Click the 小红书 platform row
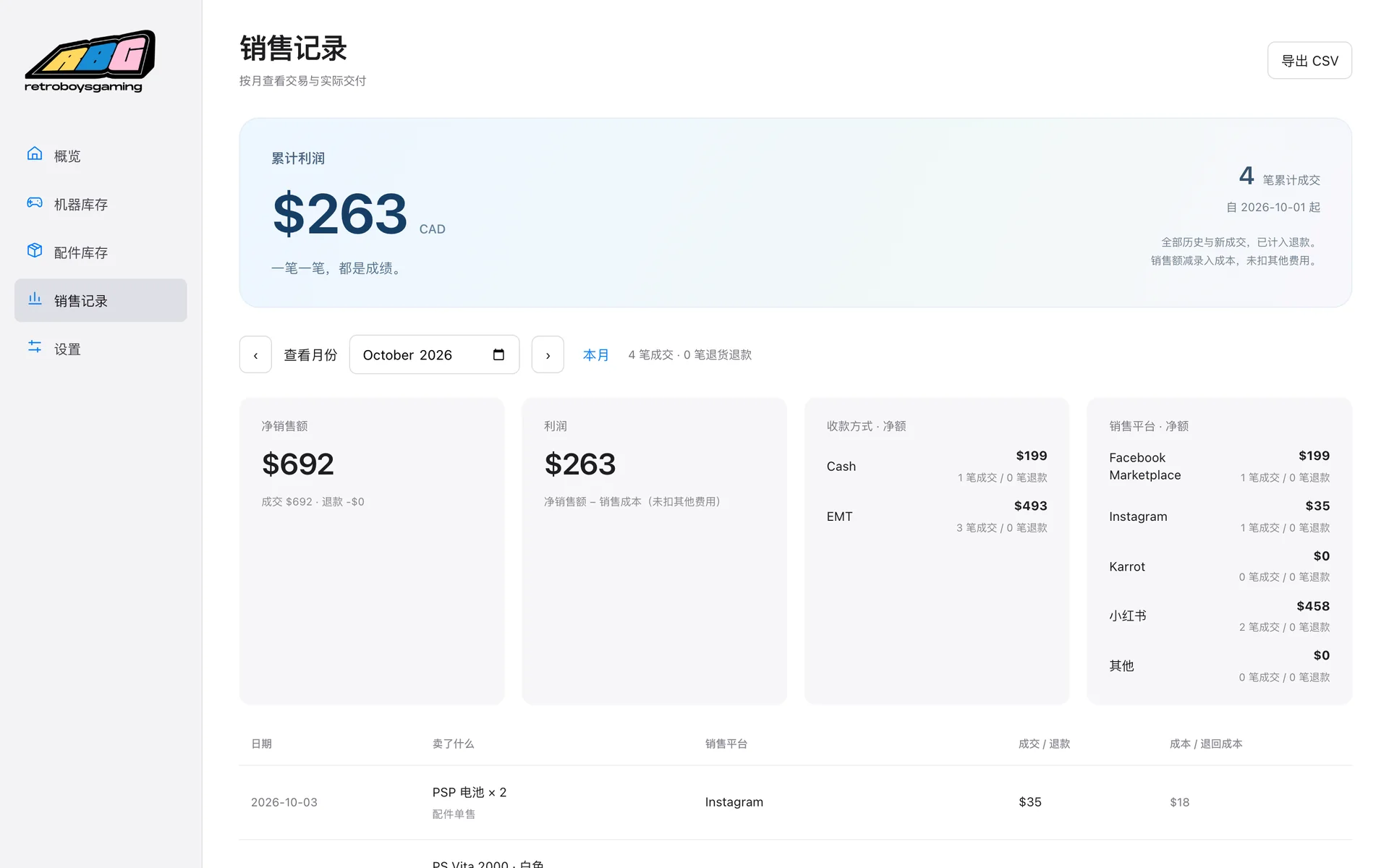 pos(1220,616)
